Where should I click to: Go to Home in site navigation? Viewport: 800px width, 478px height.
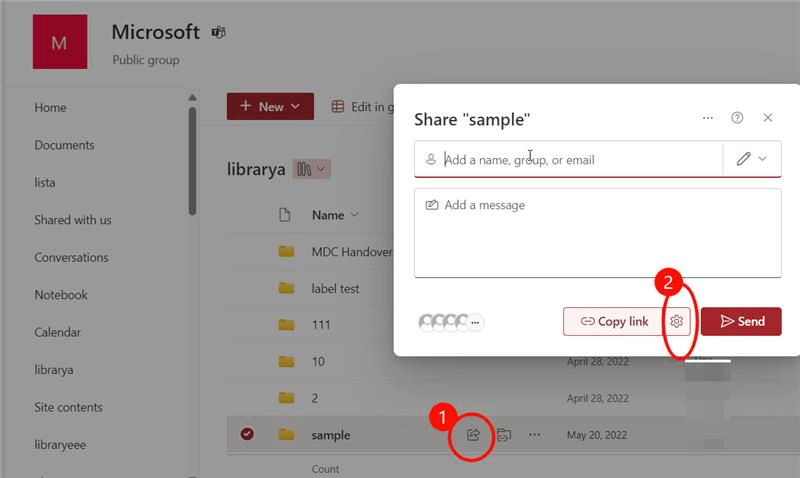coord(51,108)
